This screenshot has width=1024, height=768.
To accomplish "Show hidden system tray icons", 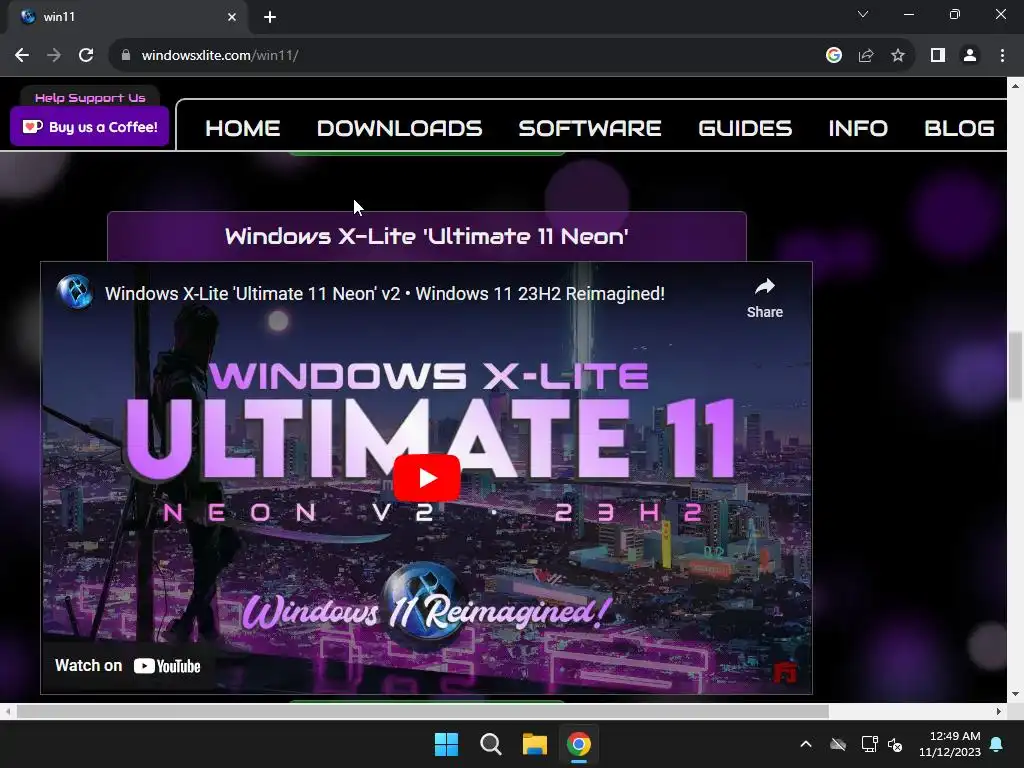I will (x=806, y=744).
